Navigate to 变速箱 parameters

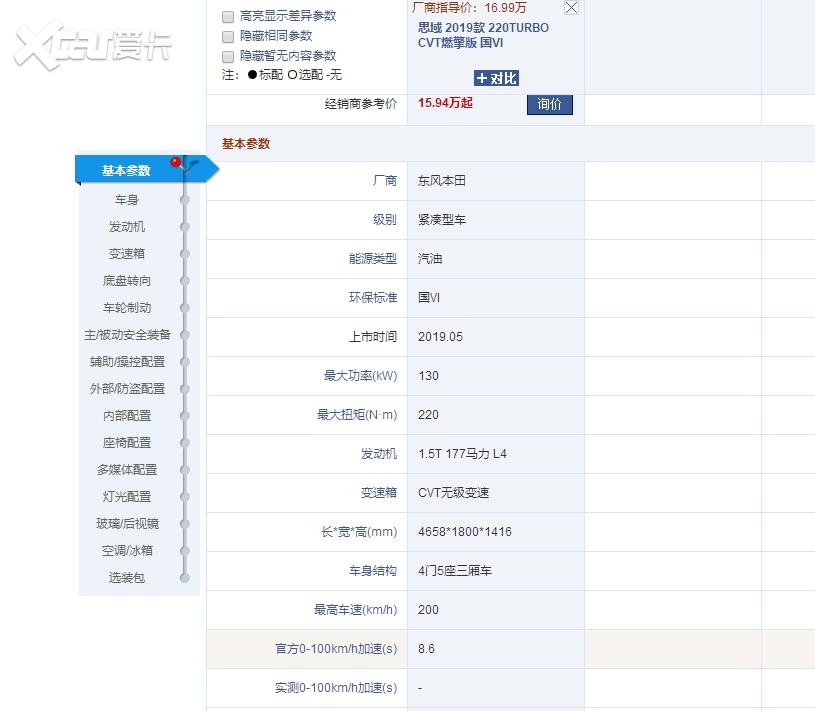(x=127, y=254)
